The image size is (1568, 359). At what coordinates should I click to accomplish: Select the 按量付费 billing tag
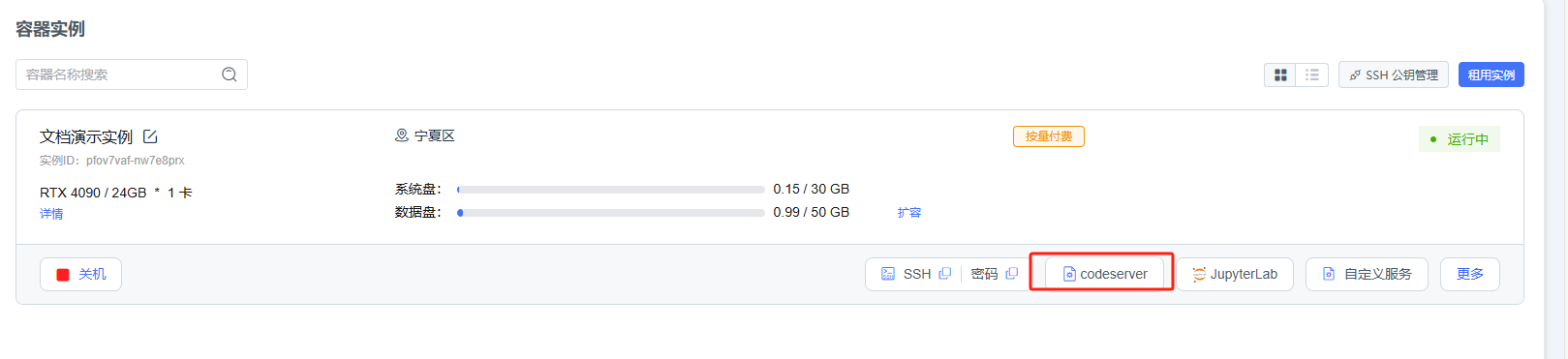(1048, 136)
